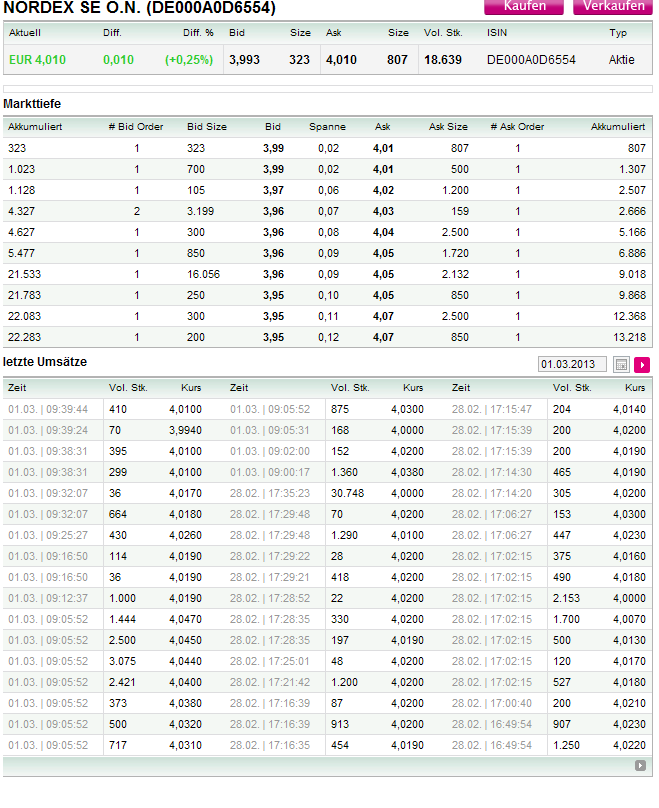Click the percent change (+0,25%)
The height and width of the screenshot is (808, 659).
click(x=189, y=60)
